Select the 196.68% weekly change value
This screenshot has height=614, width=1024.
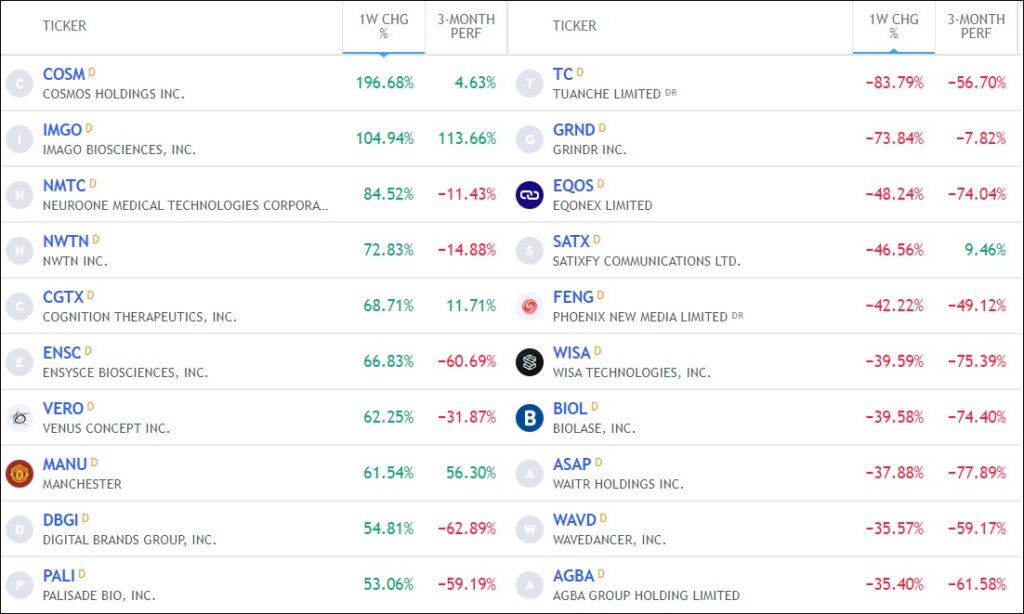click(x=385, y=83)
